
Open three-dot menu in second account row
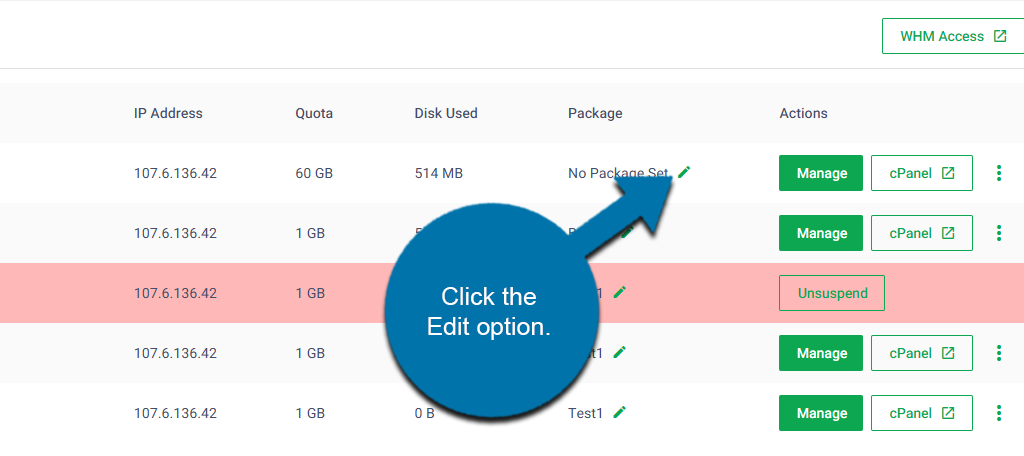(998, 233)
